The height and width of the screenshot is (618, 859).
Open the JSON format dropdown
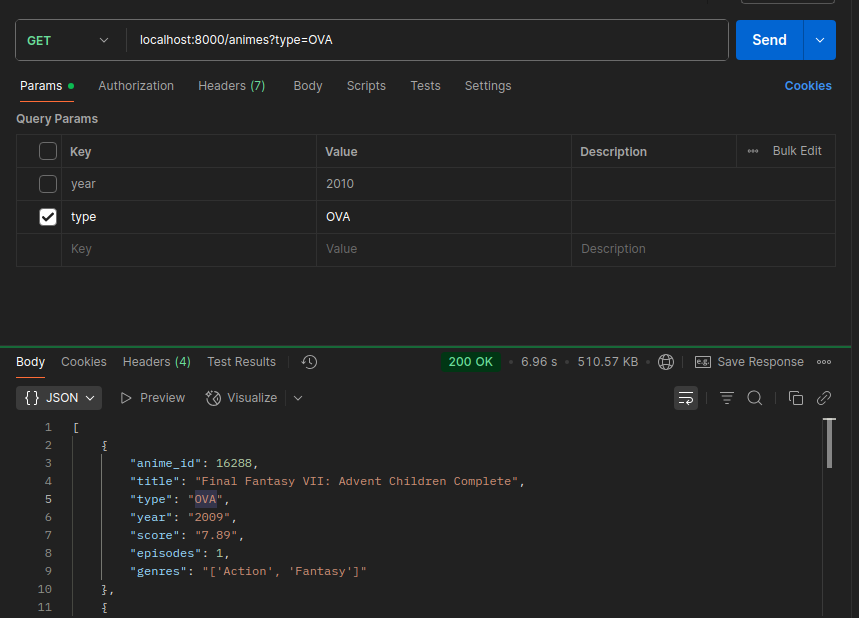click(59, 398)
